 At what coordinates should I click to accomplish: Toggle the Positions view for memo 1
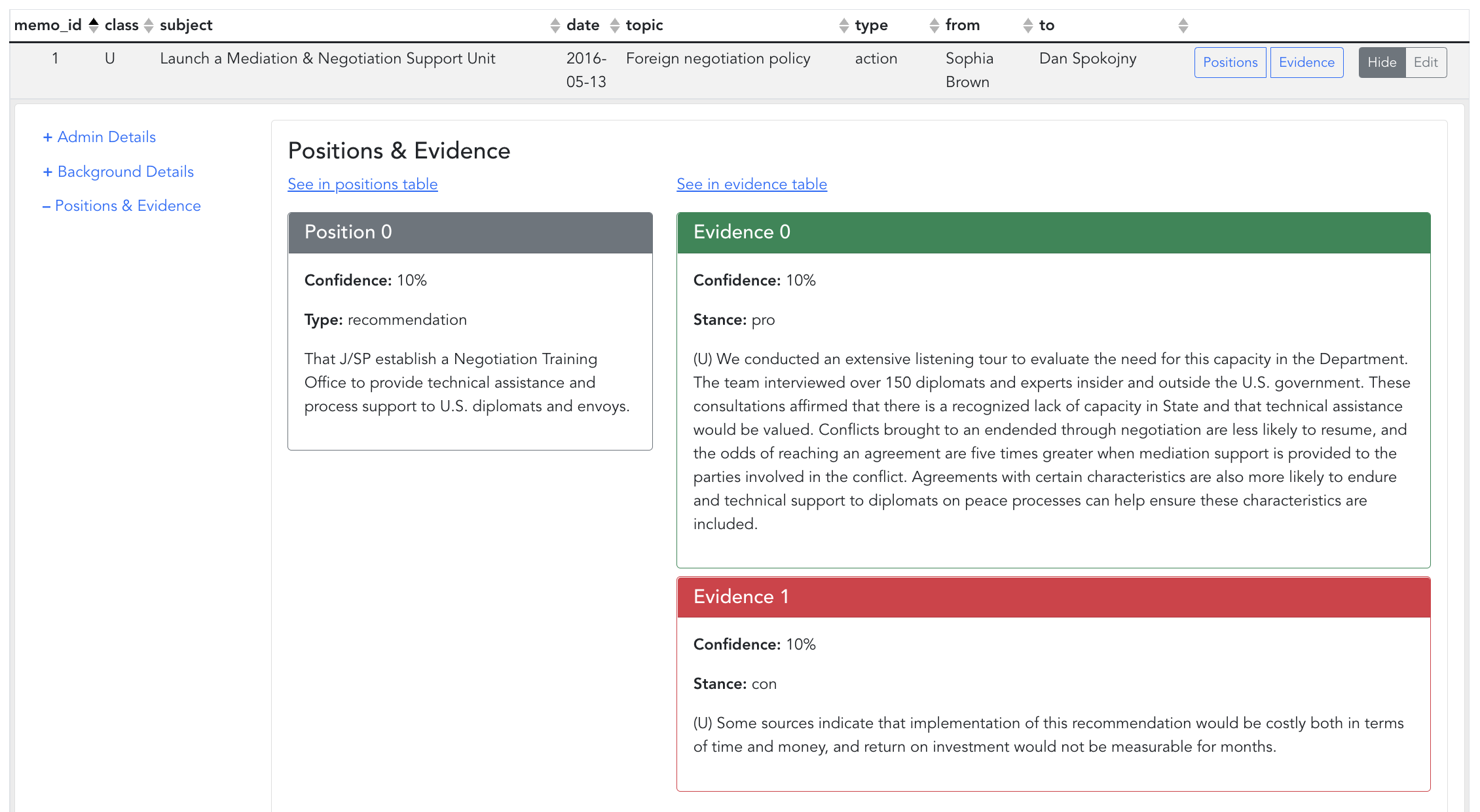[x=1230, y=62]
